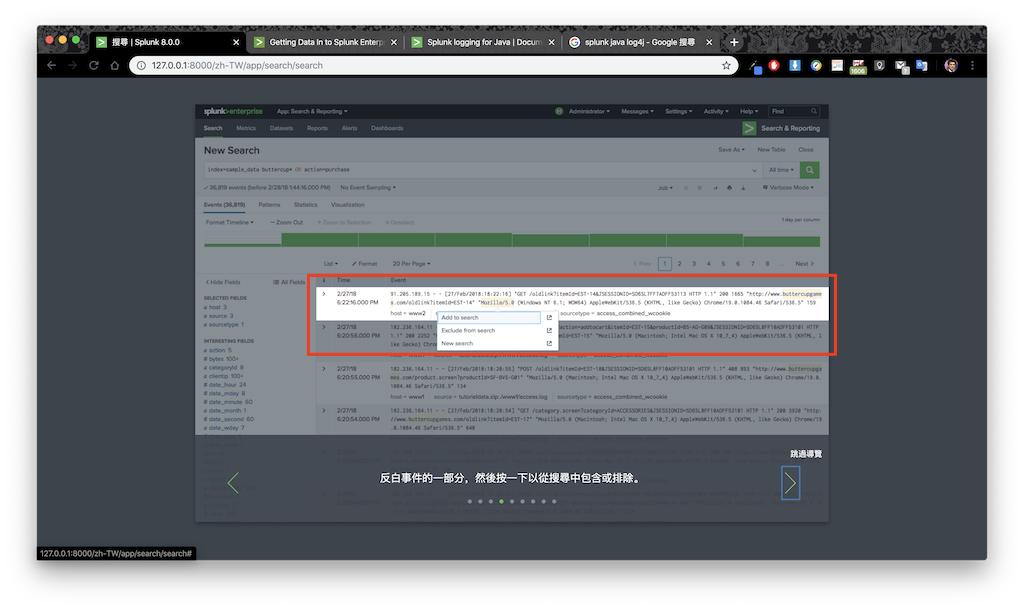Click Hide Fields in the sidebar
Viewport: 1024px width, 609px height.
[223, 283]
